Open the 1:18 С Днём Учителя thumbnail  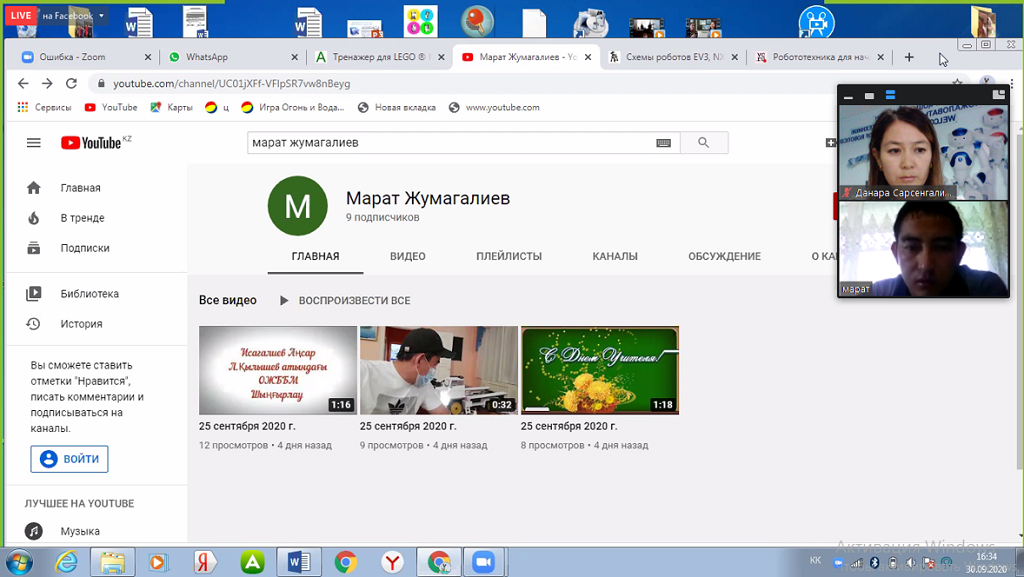[x=600, y=370]
